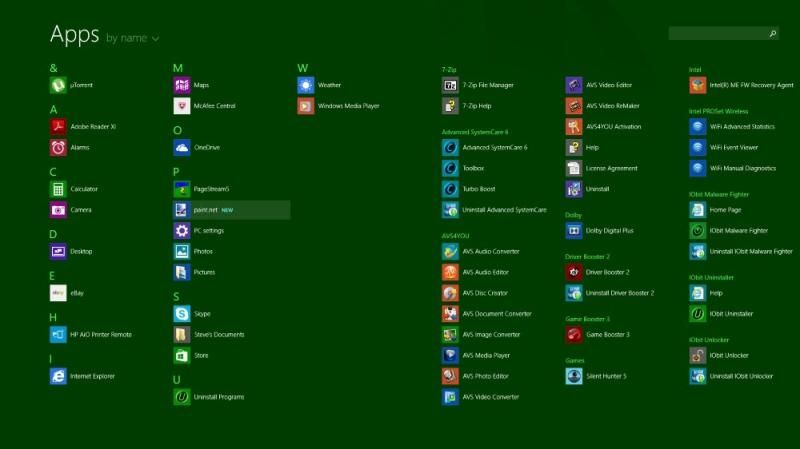Image resolution: width=800 pixels, height=449 pixels.
Task: Open the Desktop tile icon
Action: click(x=58, y=251)
